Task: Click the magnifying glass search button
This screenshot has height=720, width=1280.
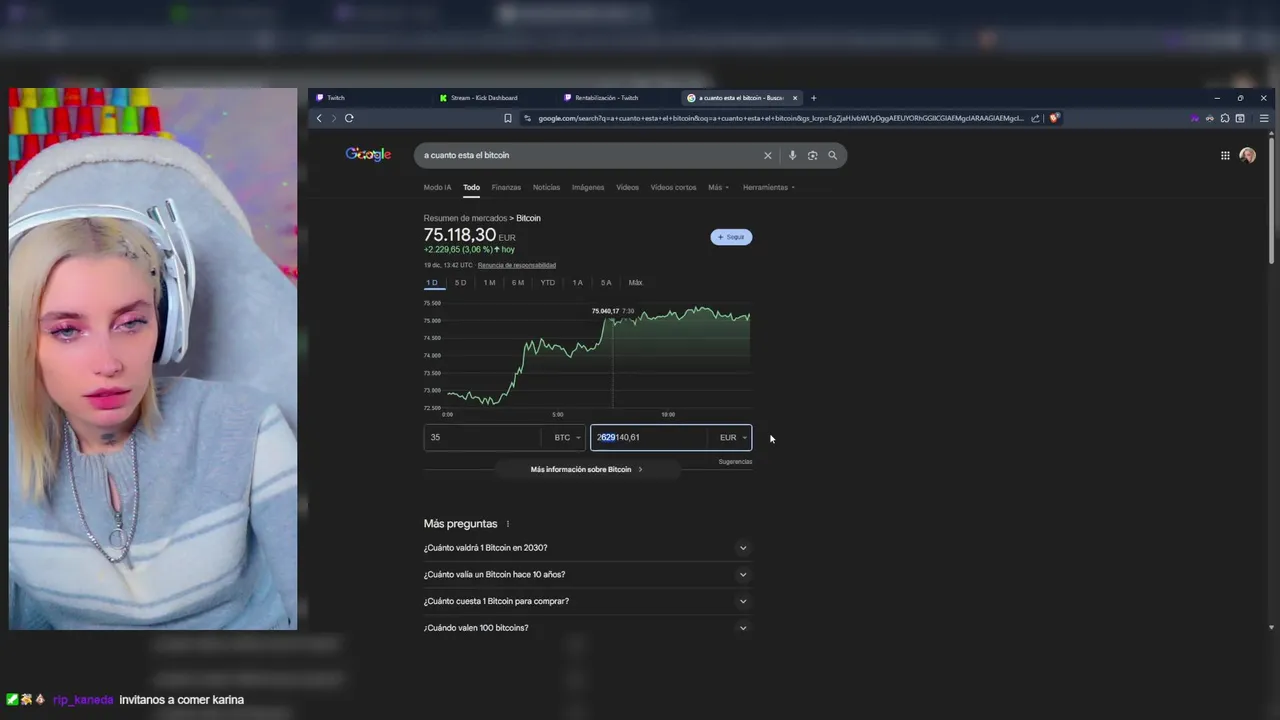Action: 832,155
